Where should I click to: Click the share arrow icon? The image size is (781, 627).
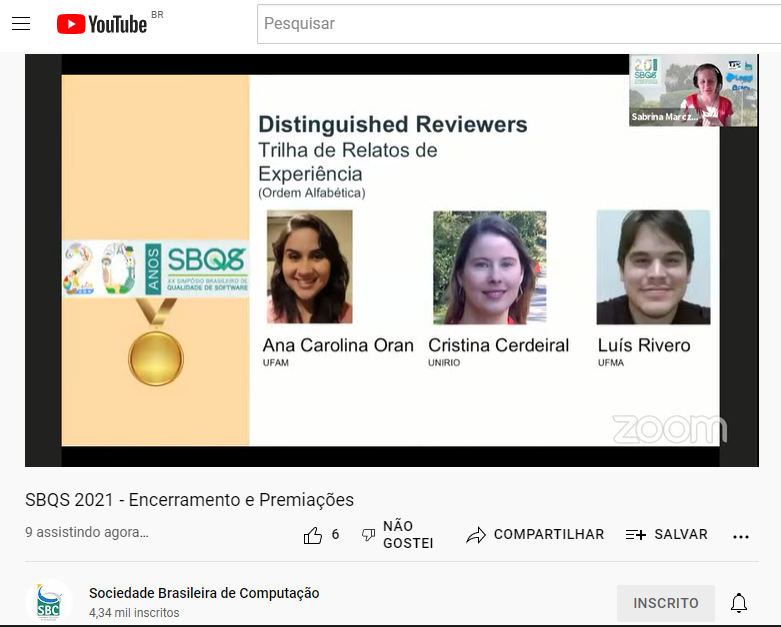point(476,535)
